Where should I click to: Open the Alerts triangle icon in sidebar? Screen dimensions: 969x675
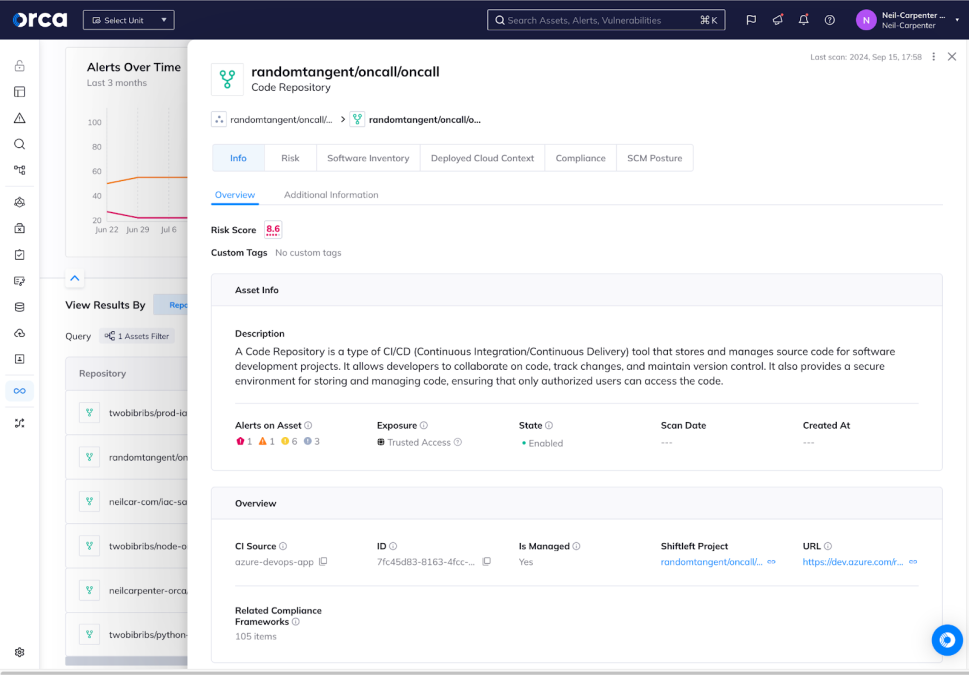pyautogui.click(x=20, y=118)
